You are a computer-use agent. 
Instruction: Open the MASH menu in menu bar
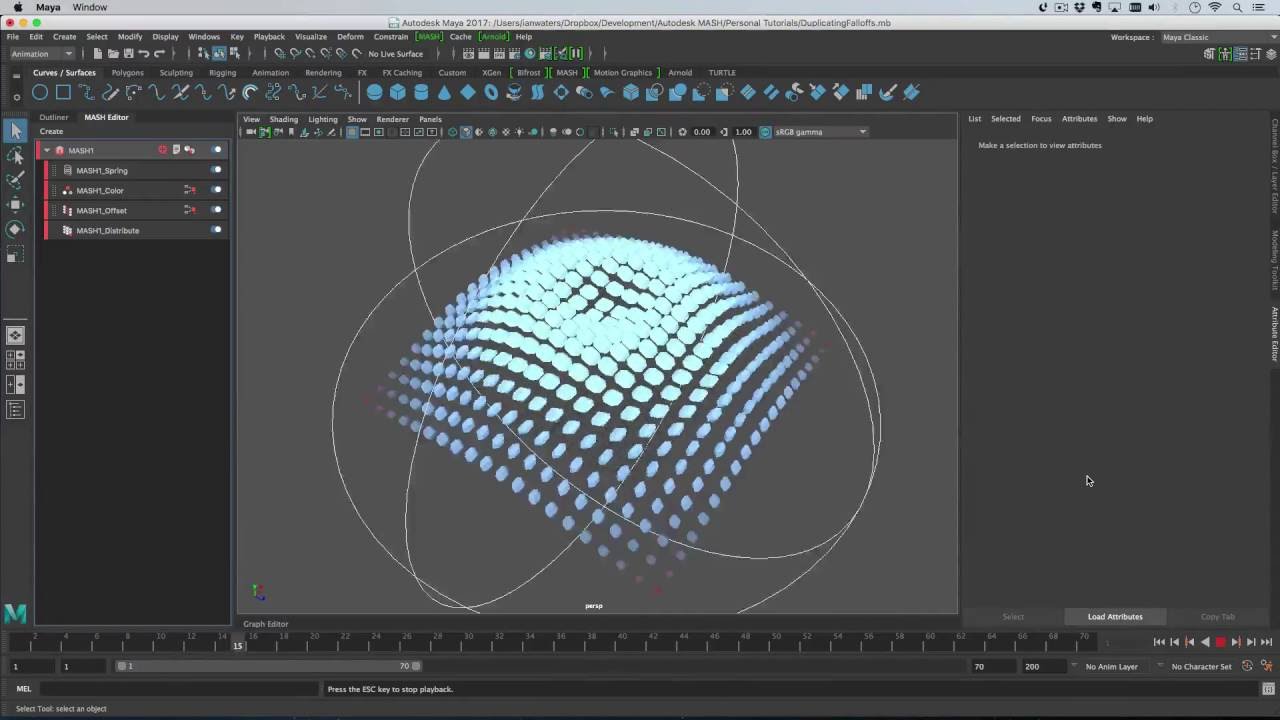pos(429,37)
